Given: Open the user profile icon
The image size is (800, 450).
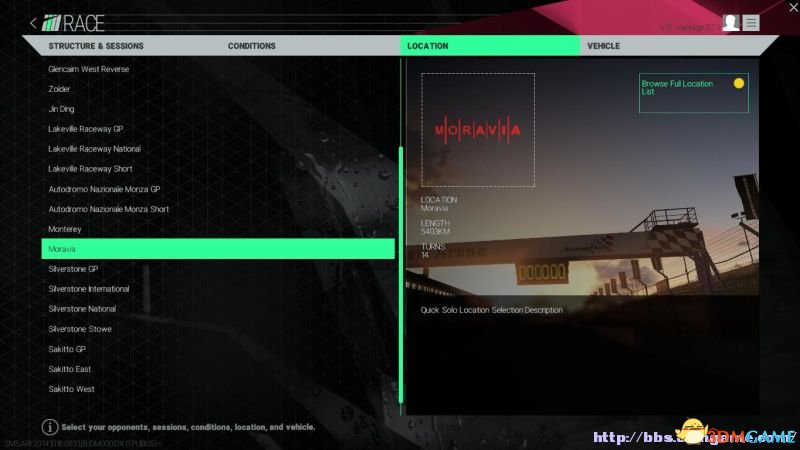Looking at the screenshot, I should 731,23.
